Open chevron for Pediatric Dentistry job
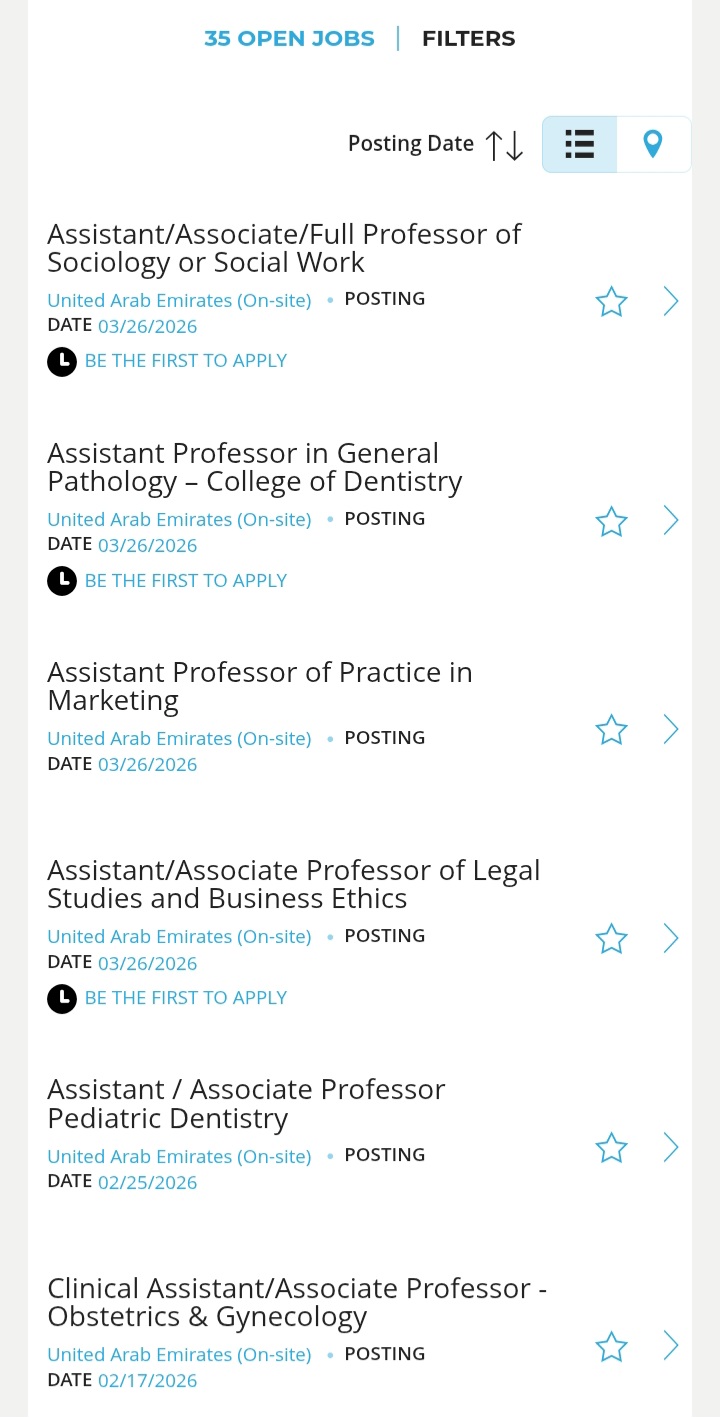Viewport: 720px width, 1417px height. (671, 1148)
